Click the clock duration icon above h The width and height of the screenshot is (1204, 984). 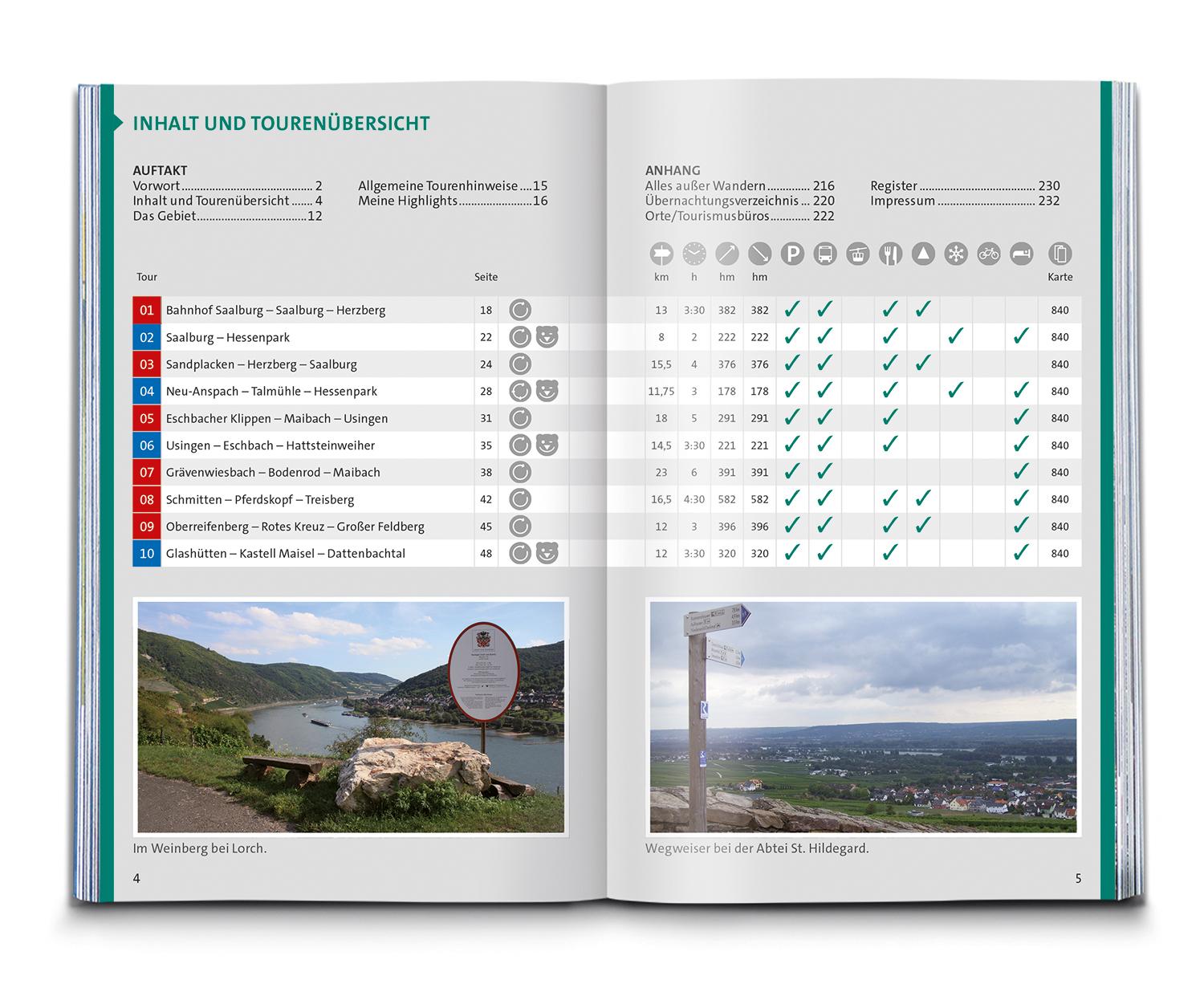694,254
